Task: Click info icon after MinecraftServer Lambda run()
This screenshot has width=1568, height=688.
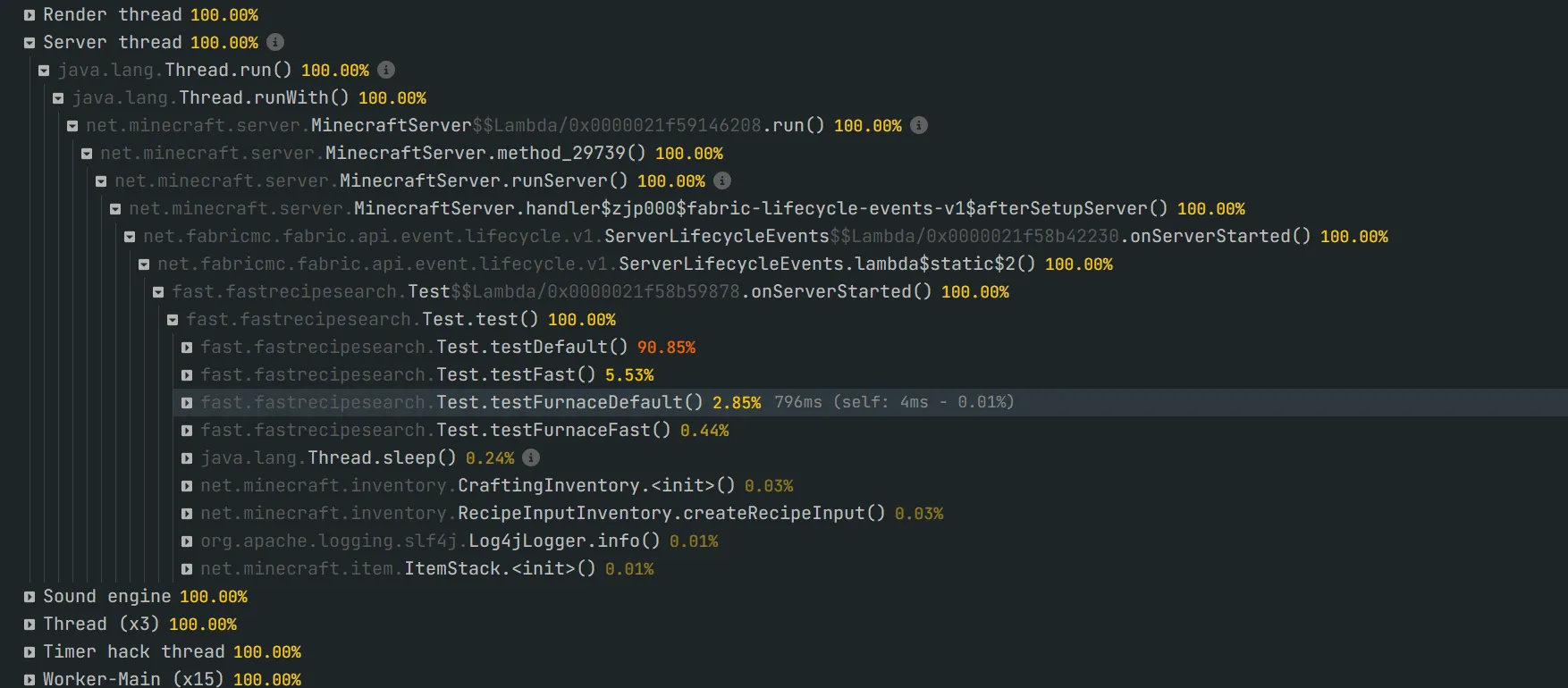Action: [x=919, y=125]
